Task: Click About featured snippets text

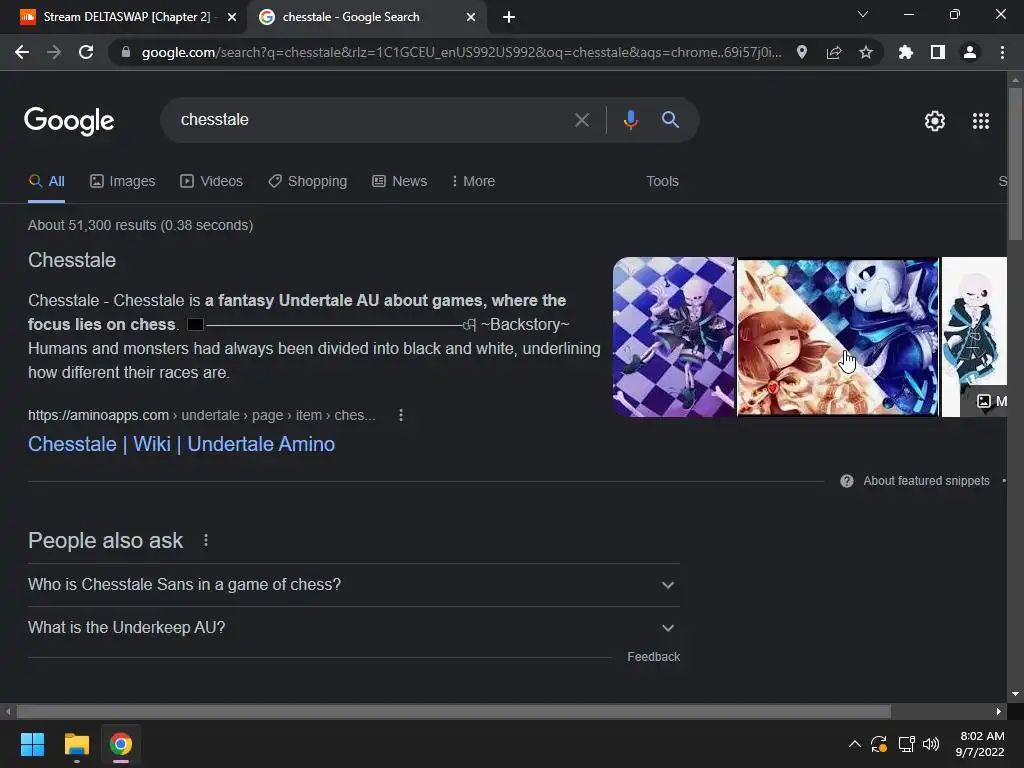Action: pyautogui.click(x=926, y=481)
